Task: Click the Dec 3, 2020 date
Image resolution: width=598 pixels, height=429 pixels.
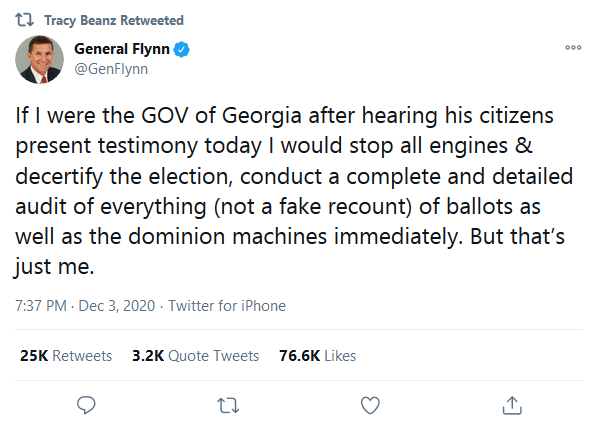Action: tap(117, 306)
